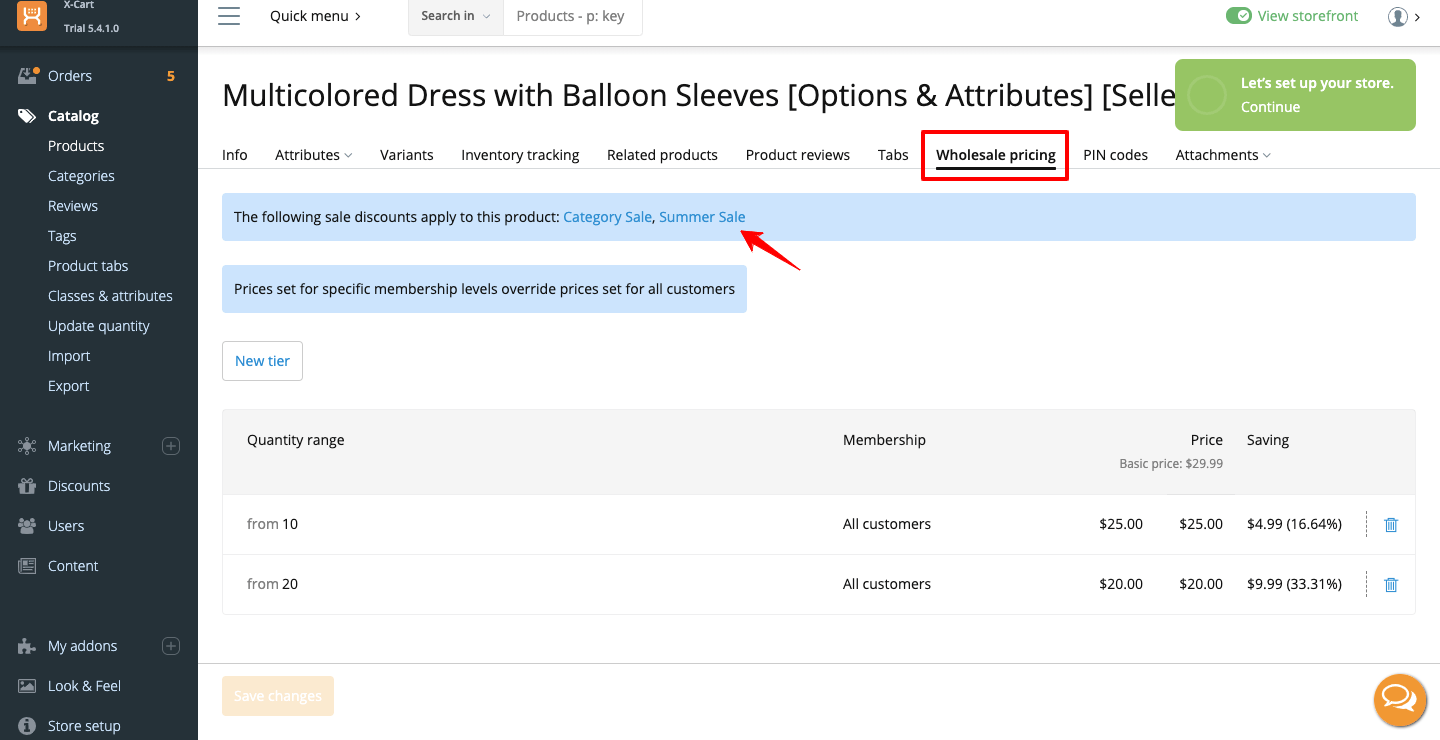Image resolution: width=1440 pixels, height=740 pixels.
Task: Expand the Quick menu
Action: 316,16
